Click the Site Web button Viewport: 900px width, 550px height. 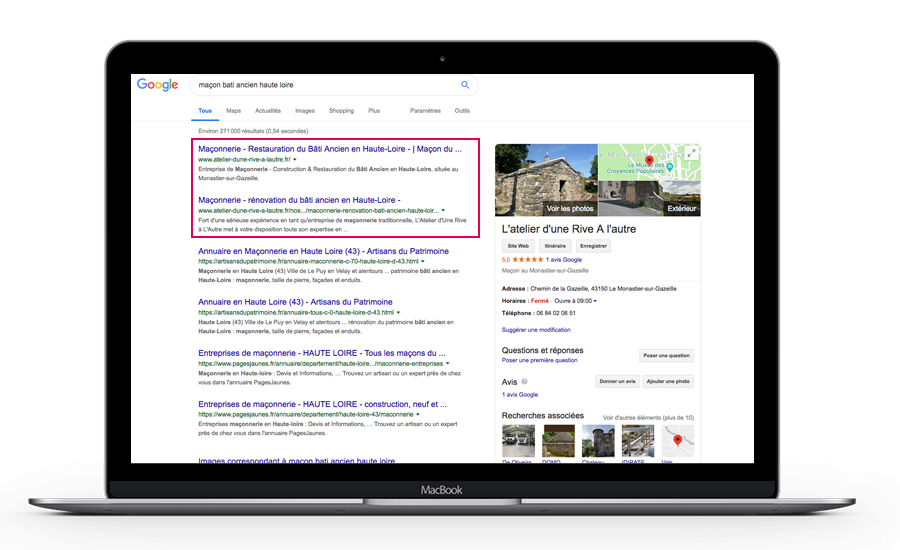(x=518, y=246)
